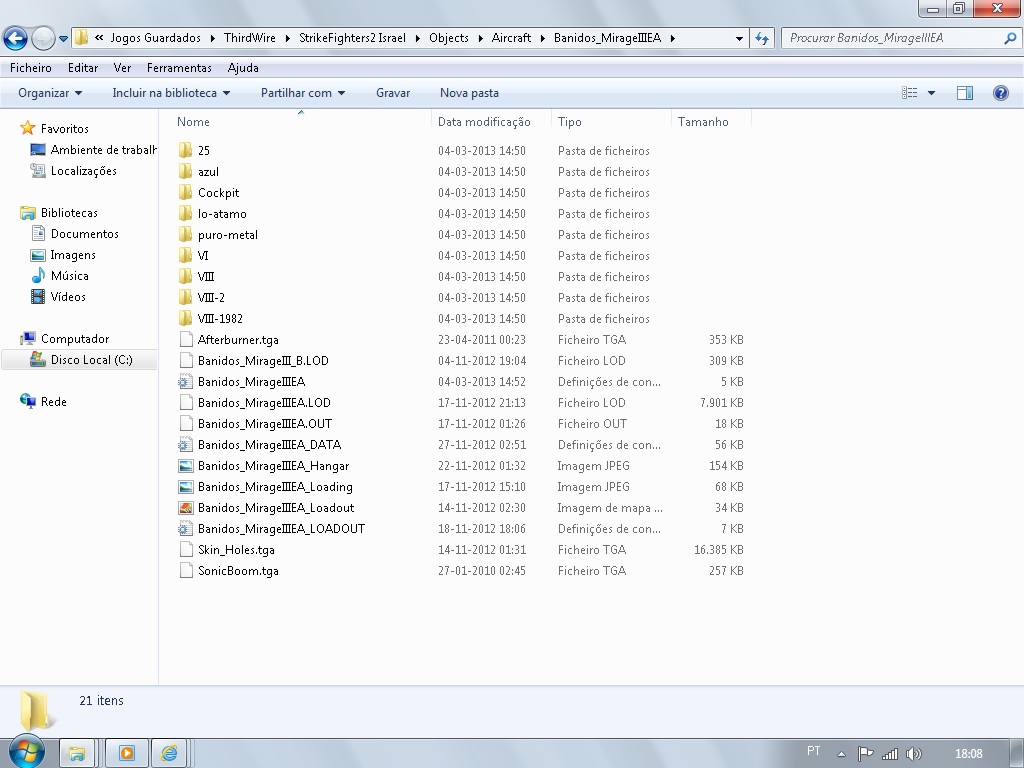Expand the arrow after Banidos_MirageIIIEA breadcrumb

672,38
